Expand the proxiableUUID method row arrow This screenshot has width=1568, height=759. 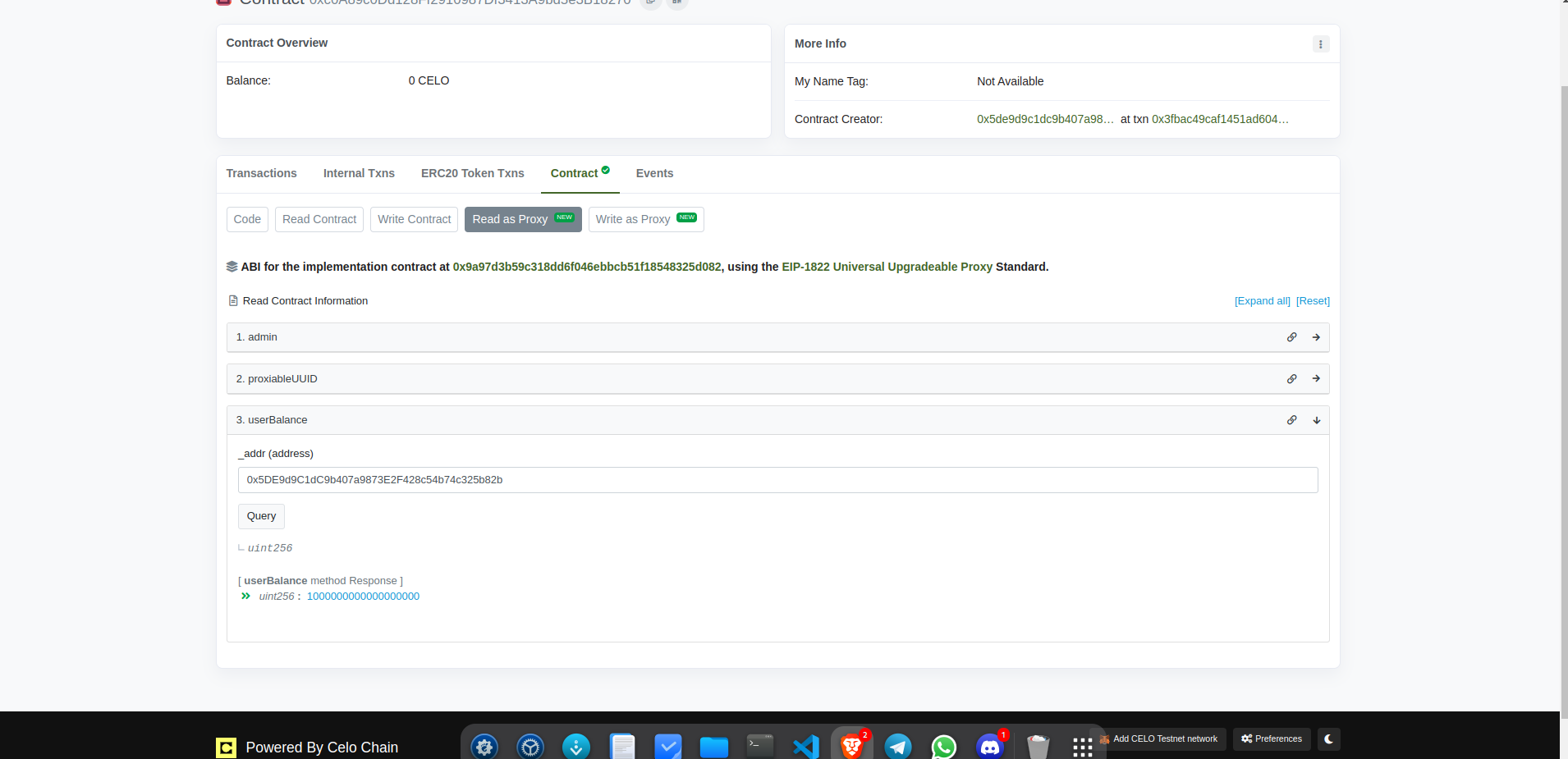coord(1316,379)
